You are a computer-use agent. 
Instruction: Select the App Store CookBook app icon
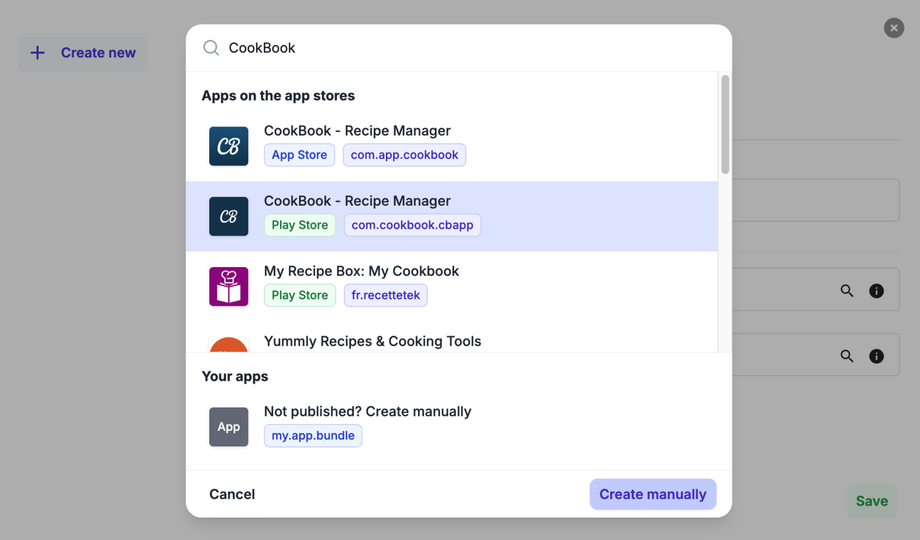pos(228,146)
